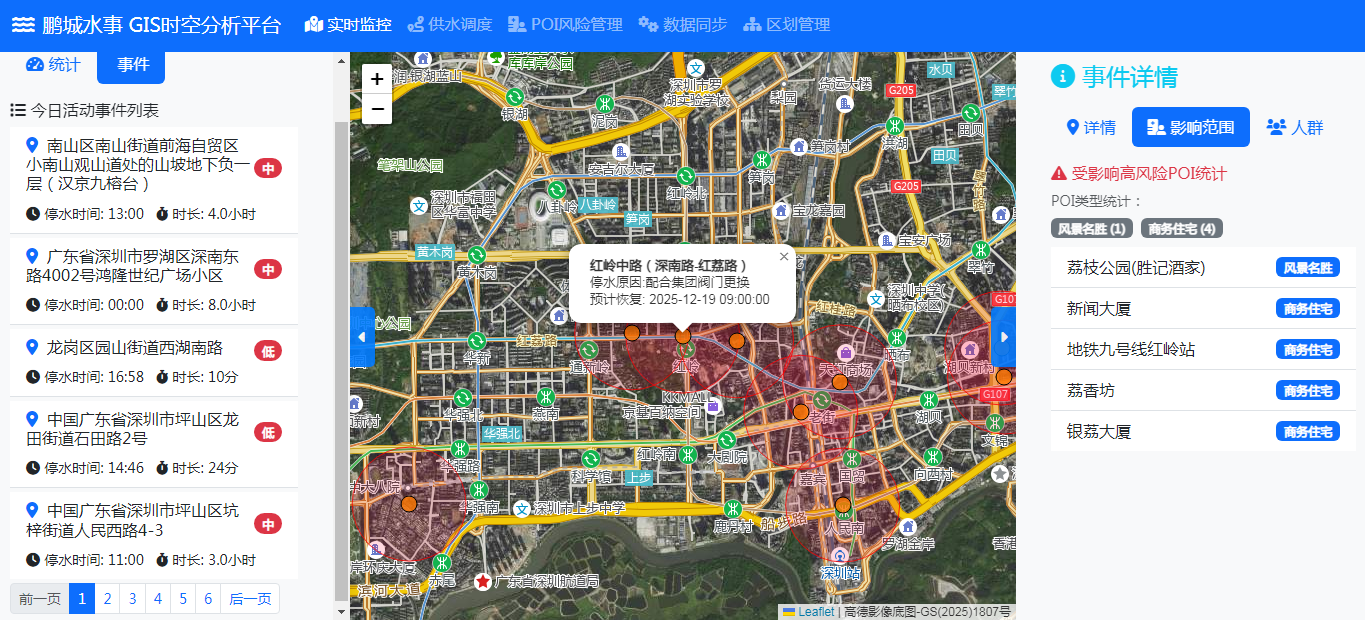Collapse the left panel with the blue arrow
The height and width of the screenshot is (620, 1365).
362,337
